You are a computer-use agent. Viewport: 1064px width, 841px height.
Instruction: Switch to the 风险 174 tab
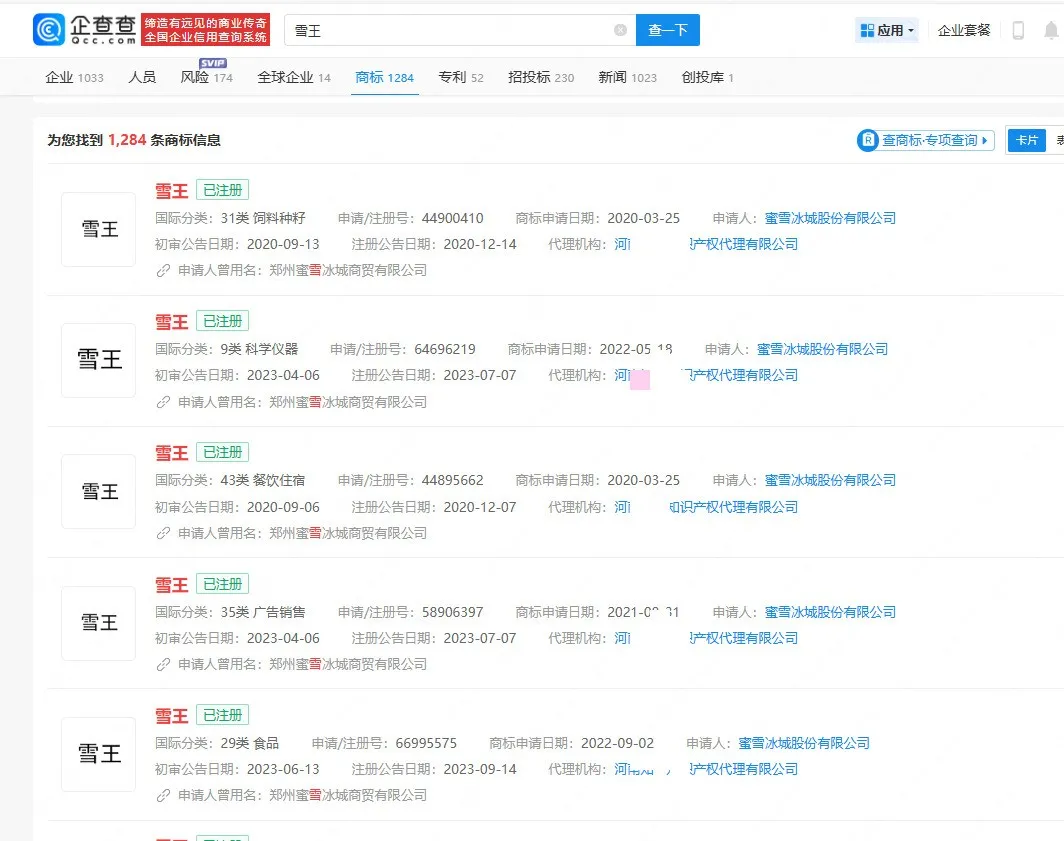click(x=207, y=77)
